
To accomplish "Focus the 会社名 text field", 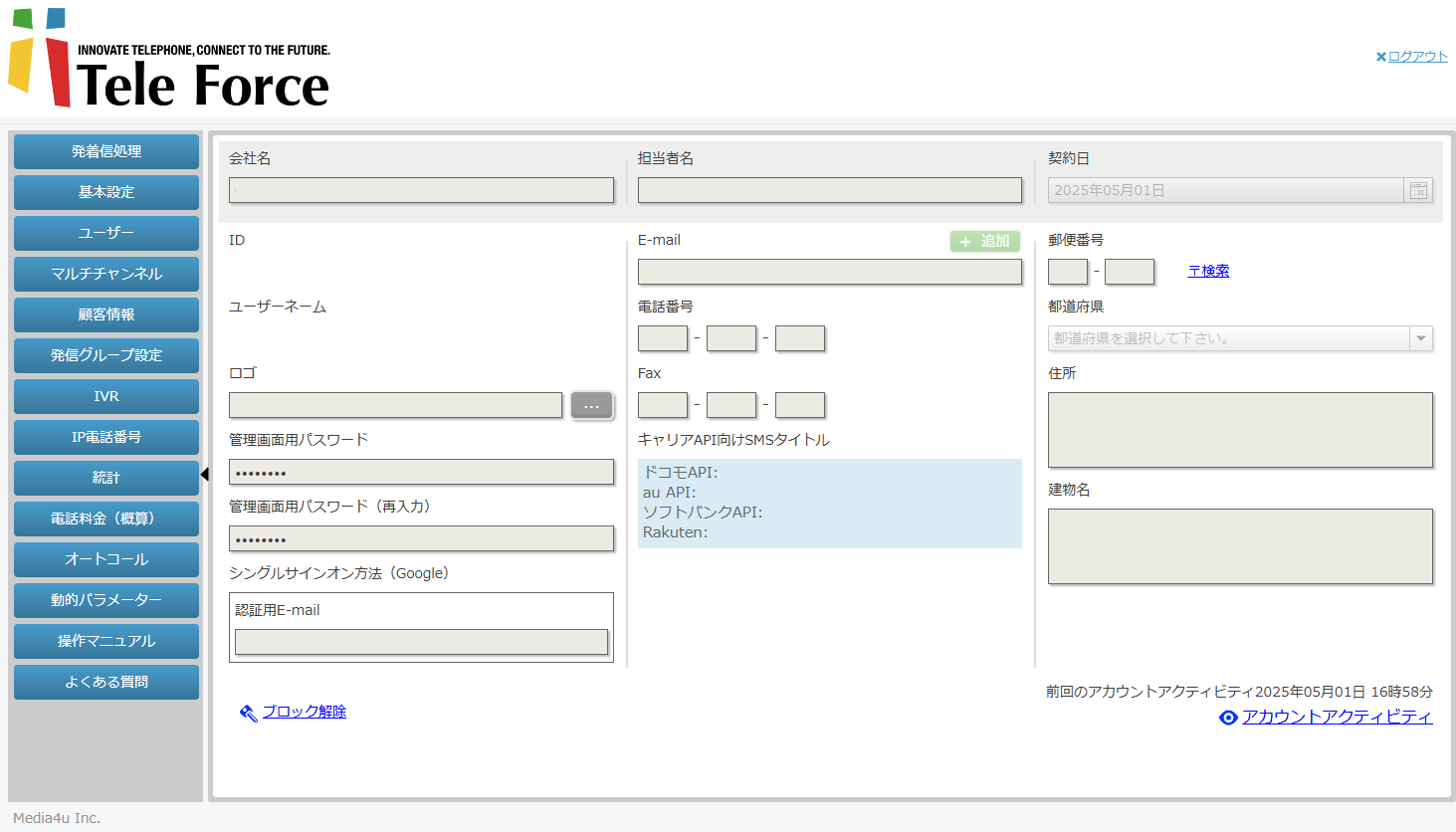I will tap(421, 190).
